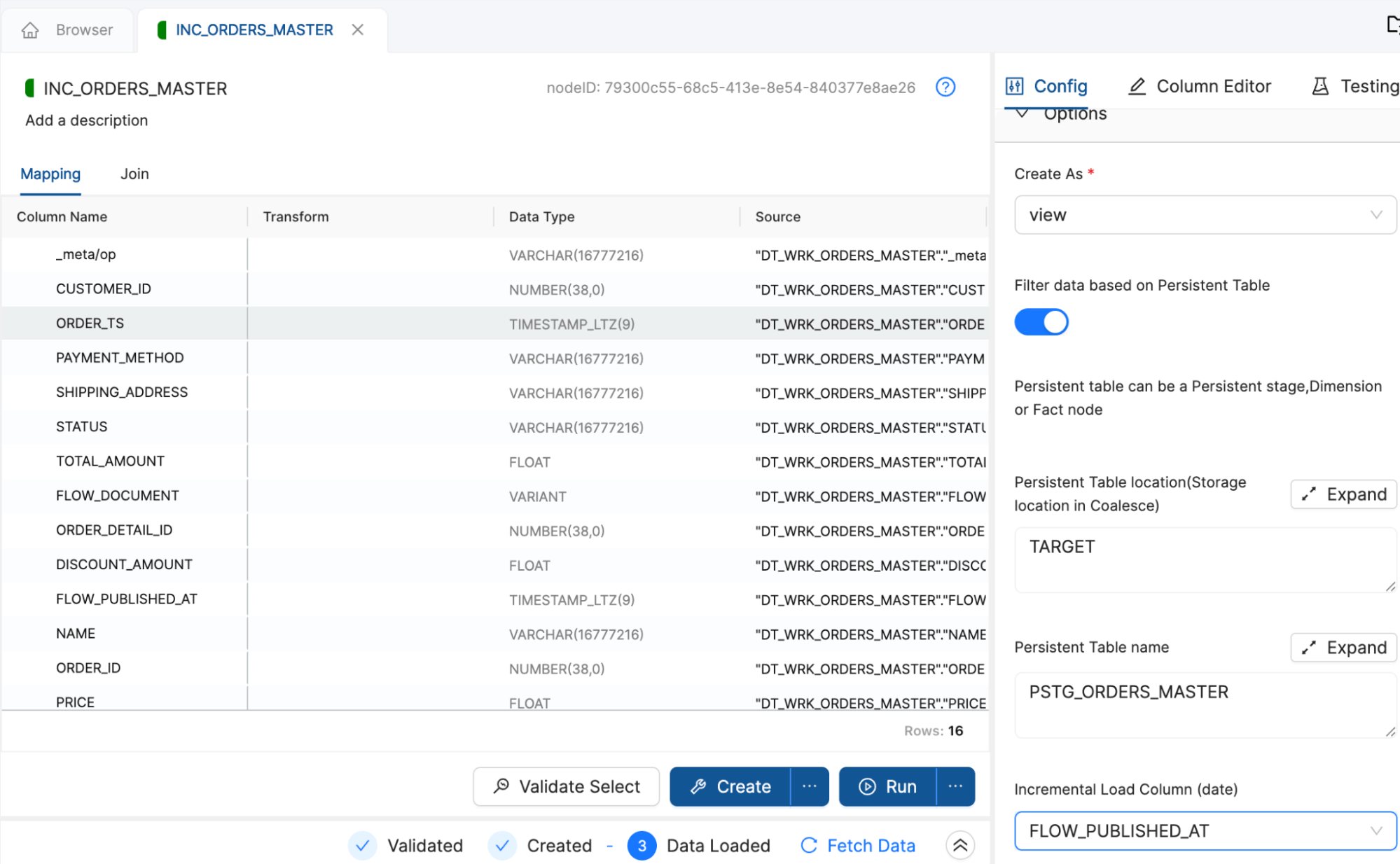The image size is (1400, 864).
Task: Open the ellipsis menu next to Create
Action: [x=810, y=786]
